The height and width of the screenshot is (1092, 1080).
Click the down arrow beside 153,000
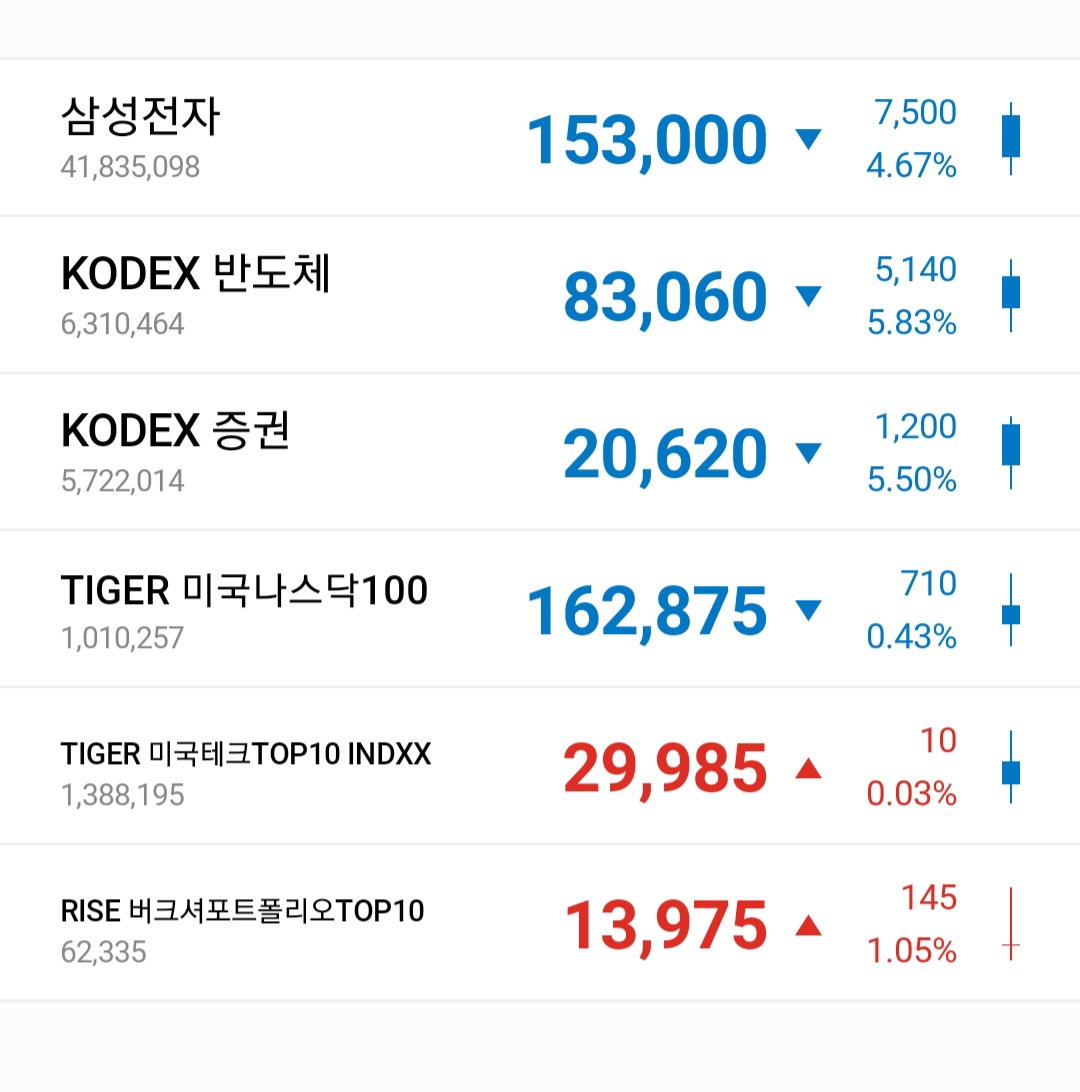(x=808, y=139)
